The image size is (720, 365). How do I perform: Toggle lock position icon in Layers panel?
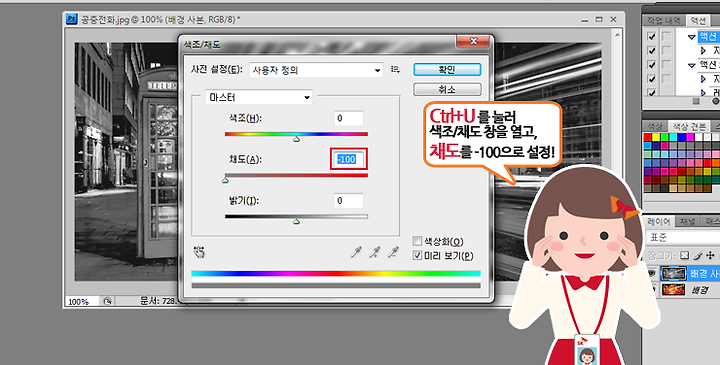pos(710,255)
